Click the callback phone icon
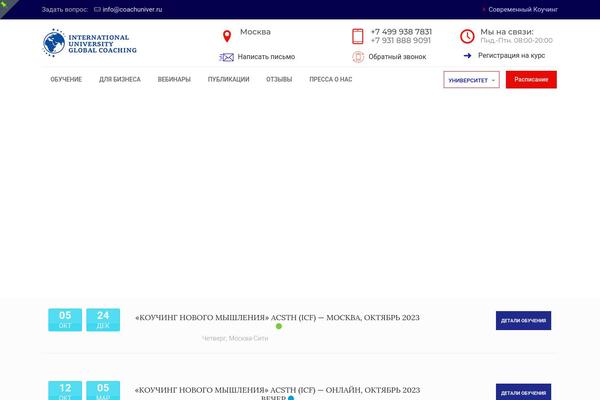 click(x=358, y=57)
